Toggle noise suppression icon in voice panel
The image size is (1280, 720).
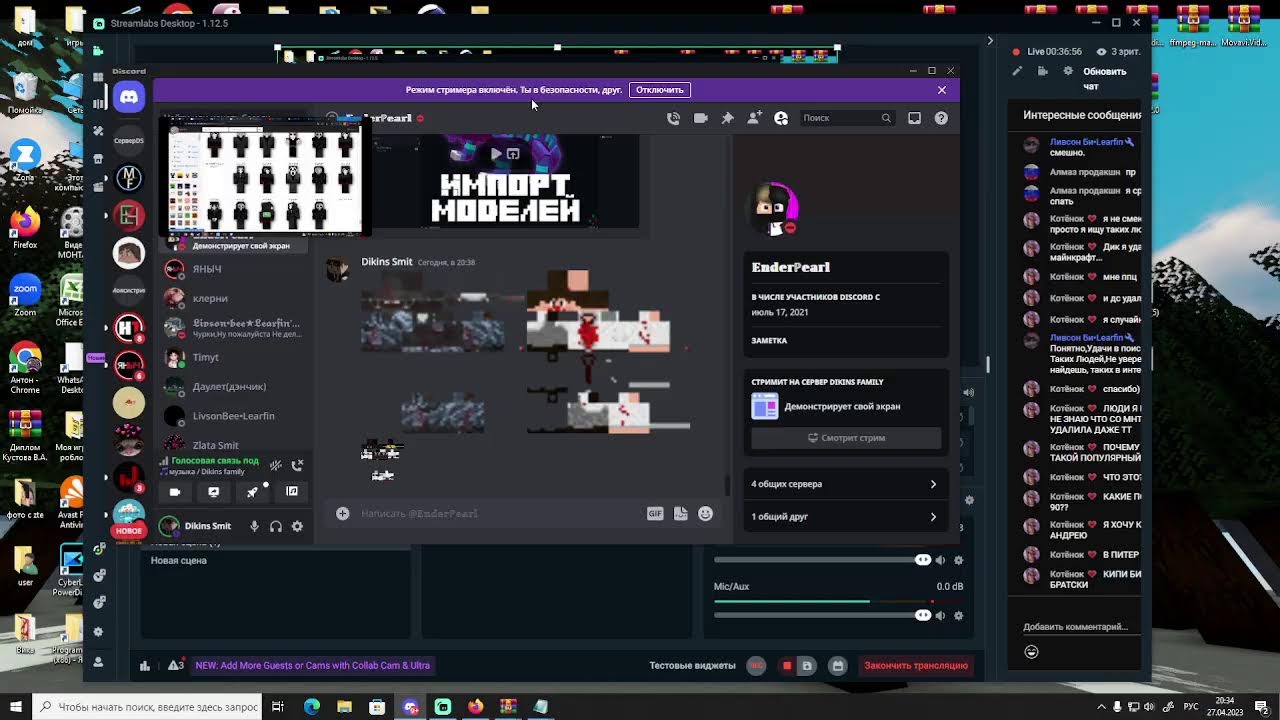click(x=276, y=465)
